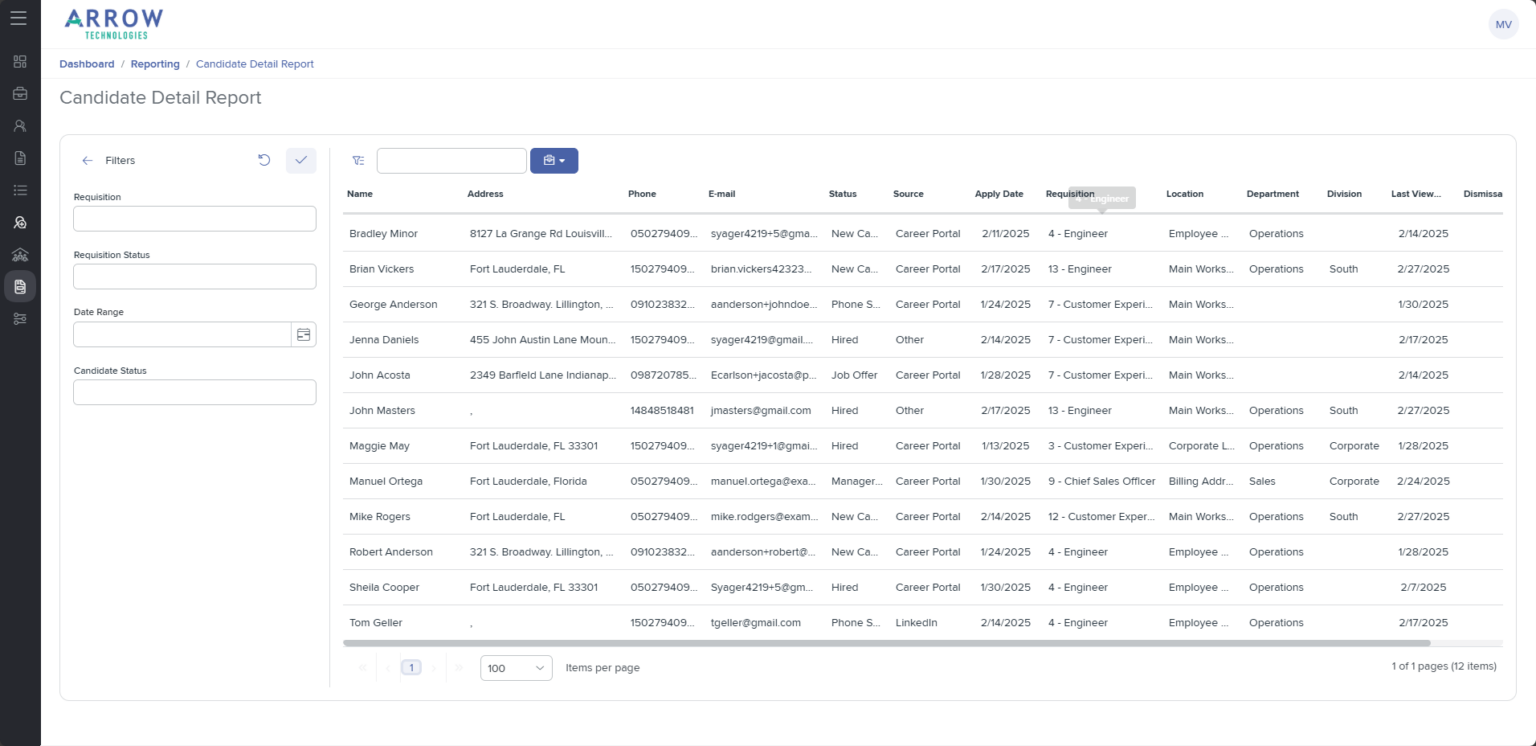Open the items per page dropdown showing 100
Viewport: 1536px width, 746px height.
pyautogui.click(x=516, y=667)
